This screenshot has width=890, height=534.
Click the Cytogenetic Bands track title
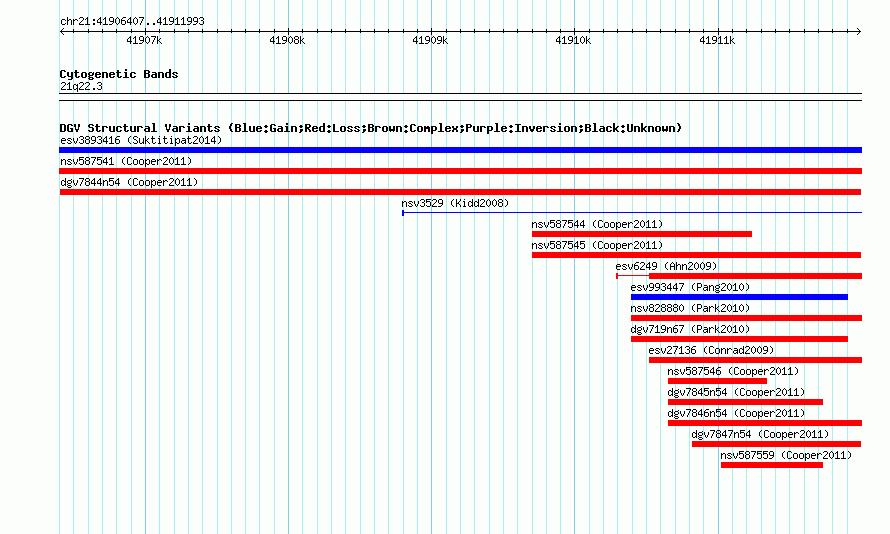[119, 74]
